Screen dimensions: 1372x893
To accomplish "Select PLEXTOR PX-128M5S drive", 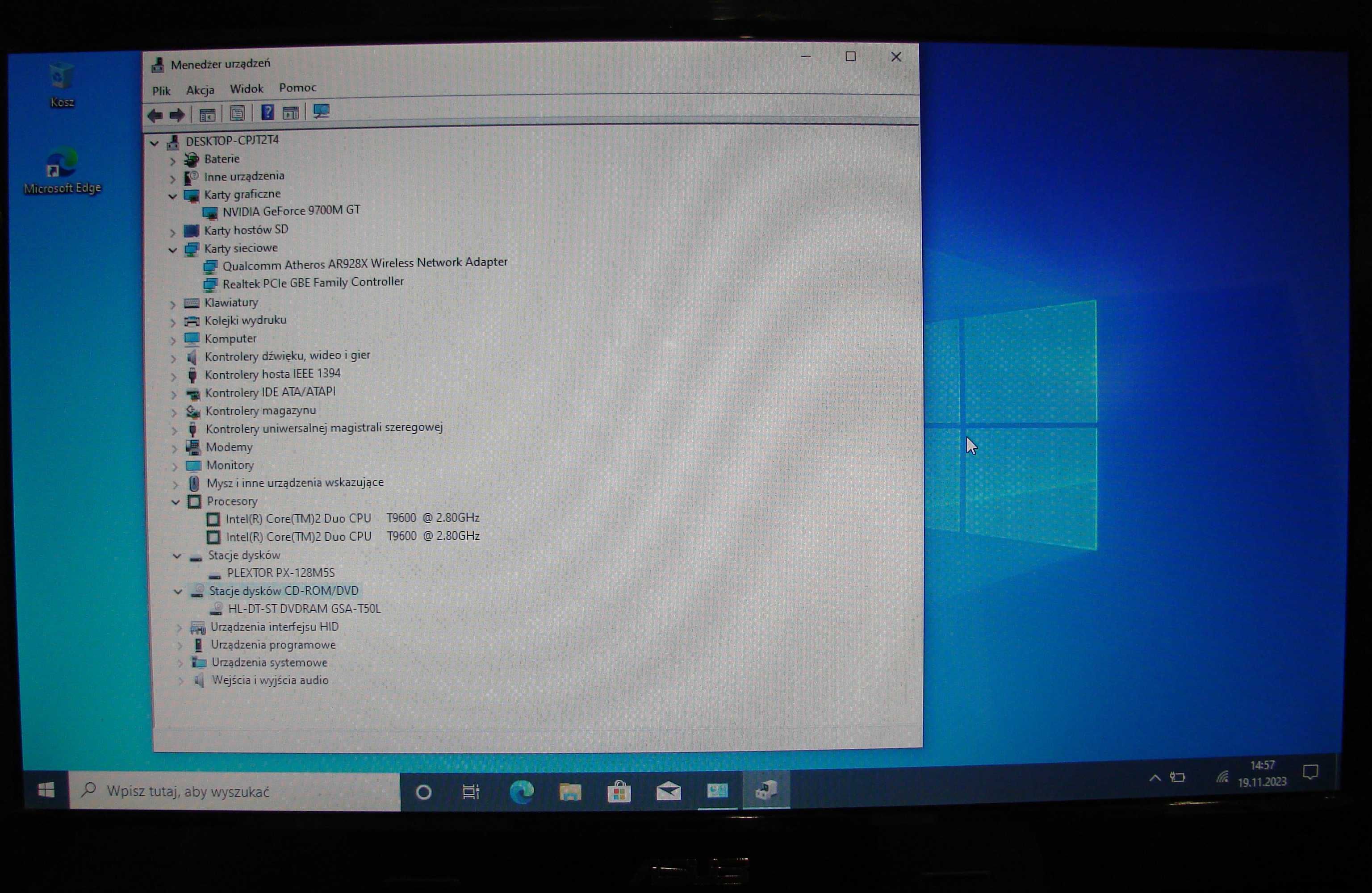I will (x=281, y=573).
